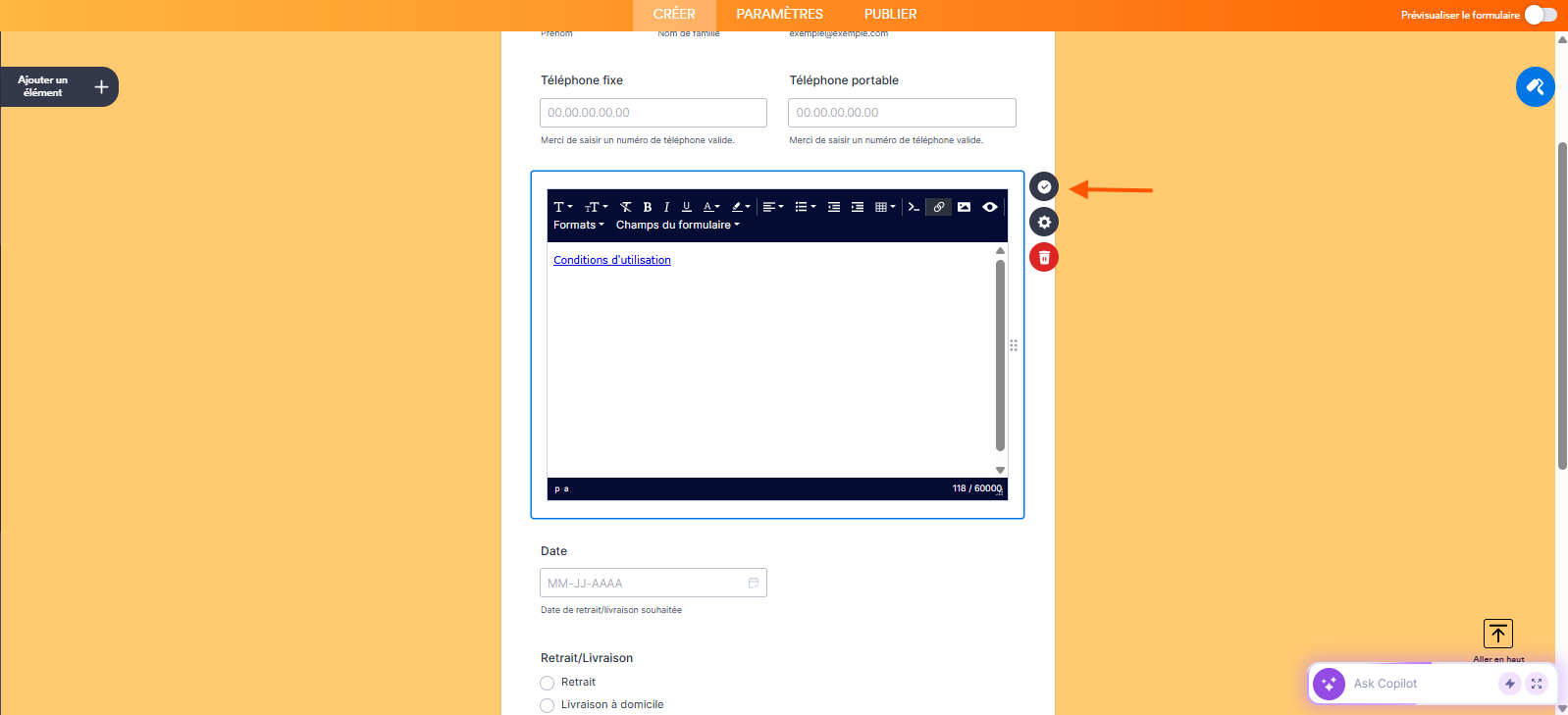Delete the text block with trash button
The width and height of the screenshot is (1568, 715).
(x=1044, y=257)
